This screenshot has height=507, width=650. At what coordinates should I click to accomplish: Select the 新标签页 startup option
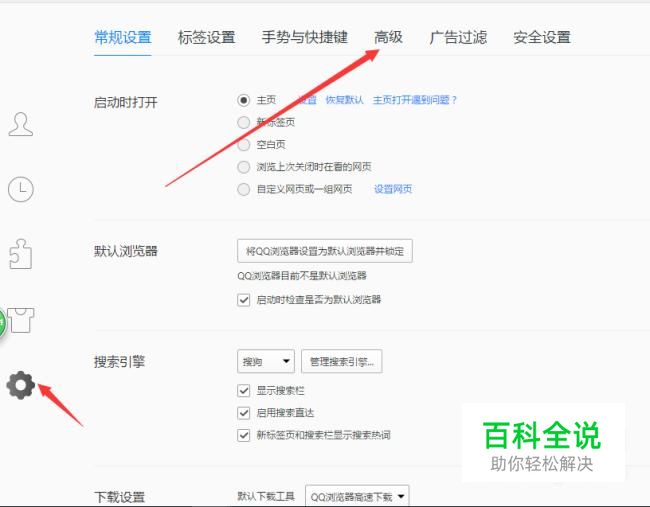(x=243, y=122)
